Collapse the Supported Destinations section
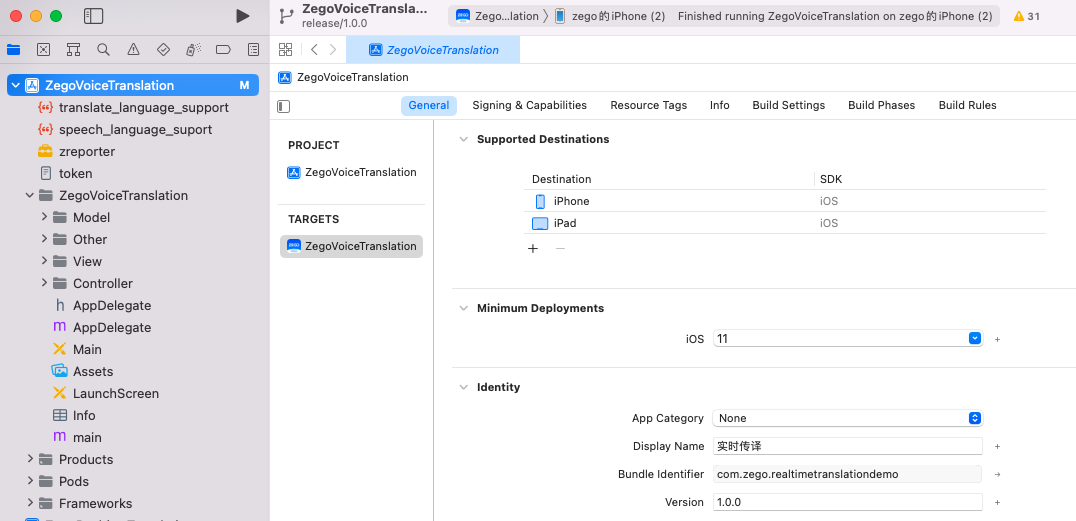 463,139
